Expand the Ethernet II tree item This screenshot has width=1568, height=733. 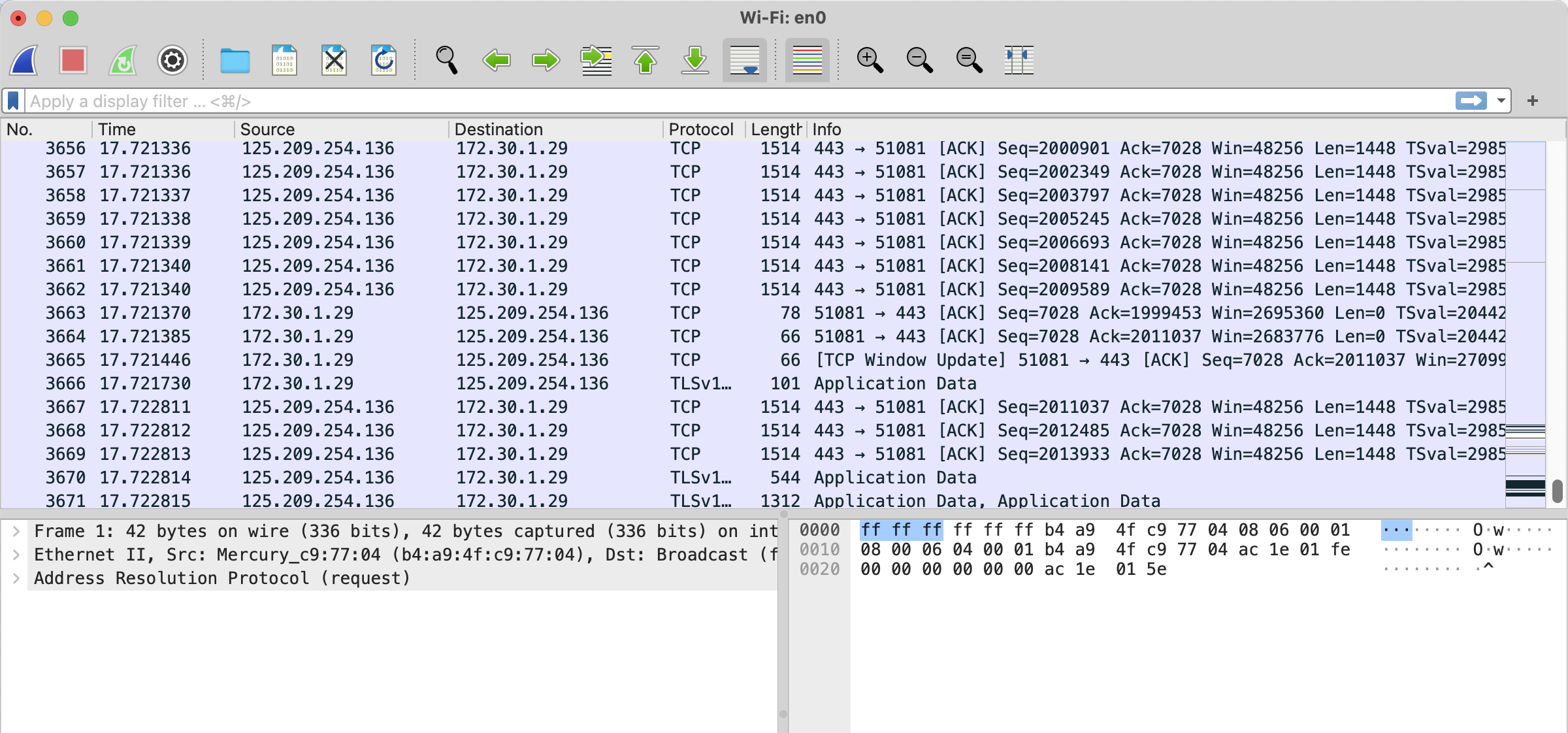coord(16,555)
